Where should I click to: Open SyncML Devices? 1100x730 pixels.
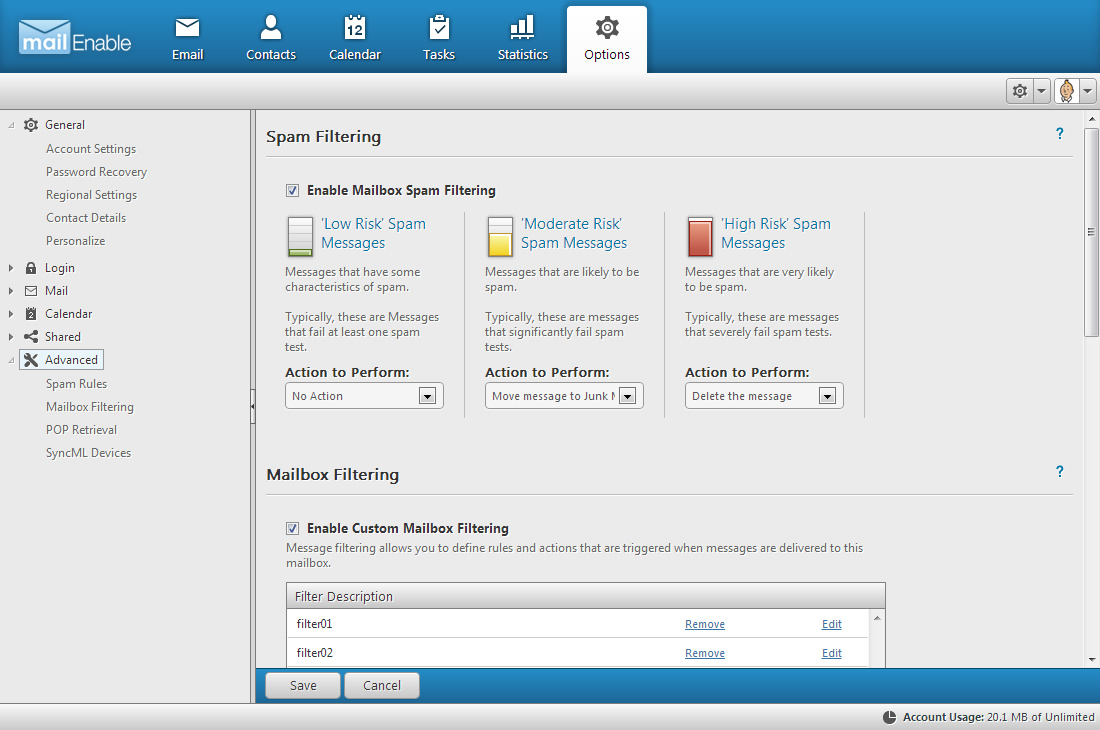[88, 453]
